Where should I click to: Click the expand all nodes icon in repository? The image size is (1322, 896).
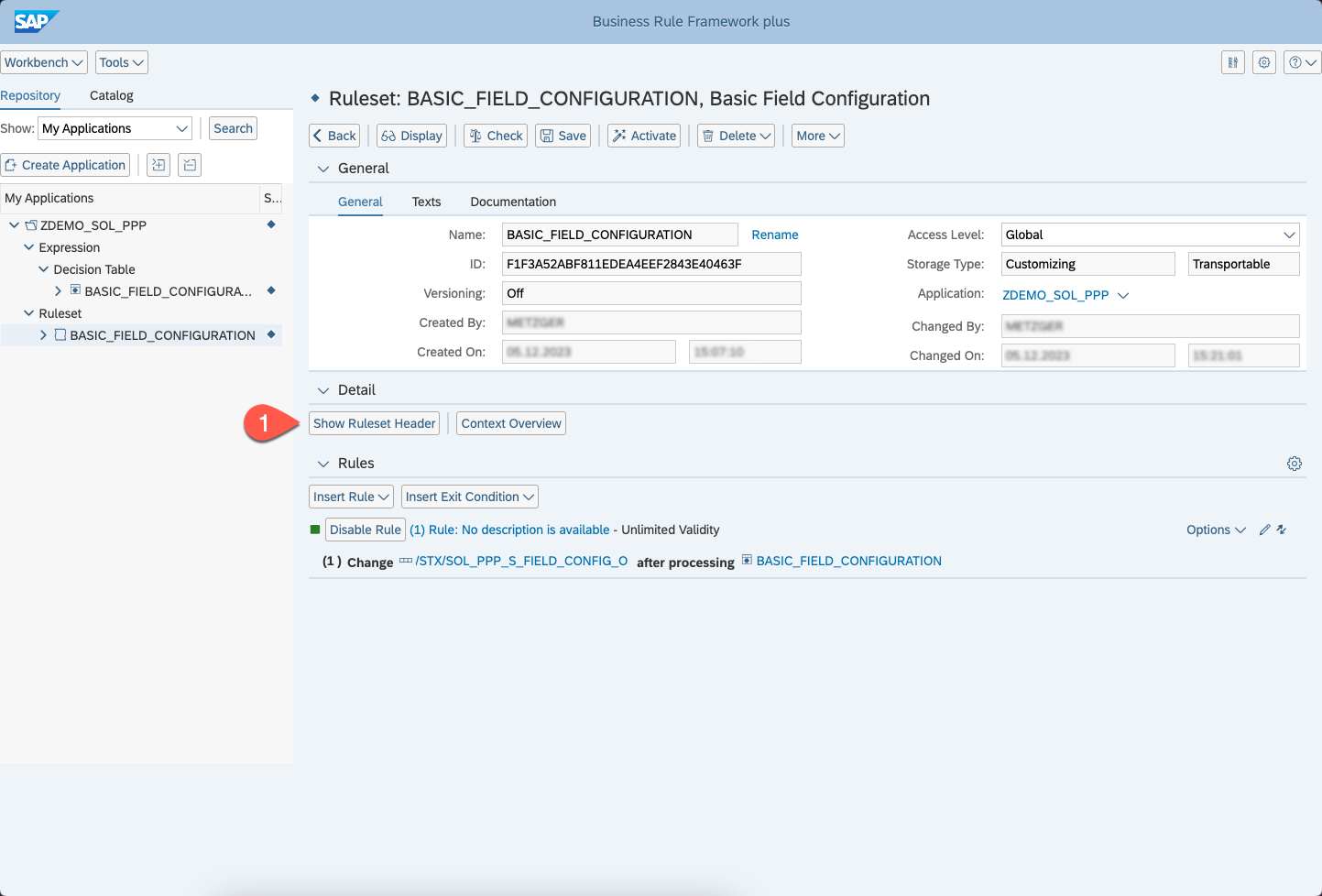(158, 165)
